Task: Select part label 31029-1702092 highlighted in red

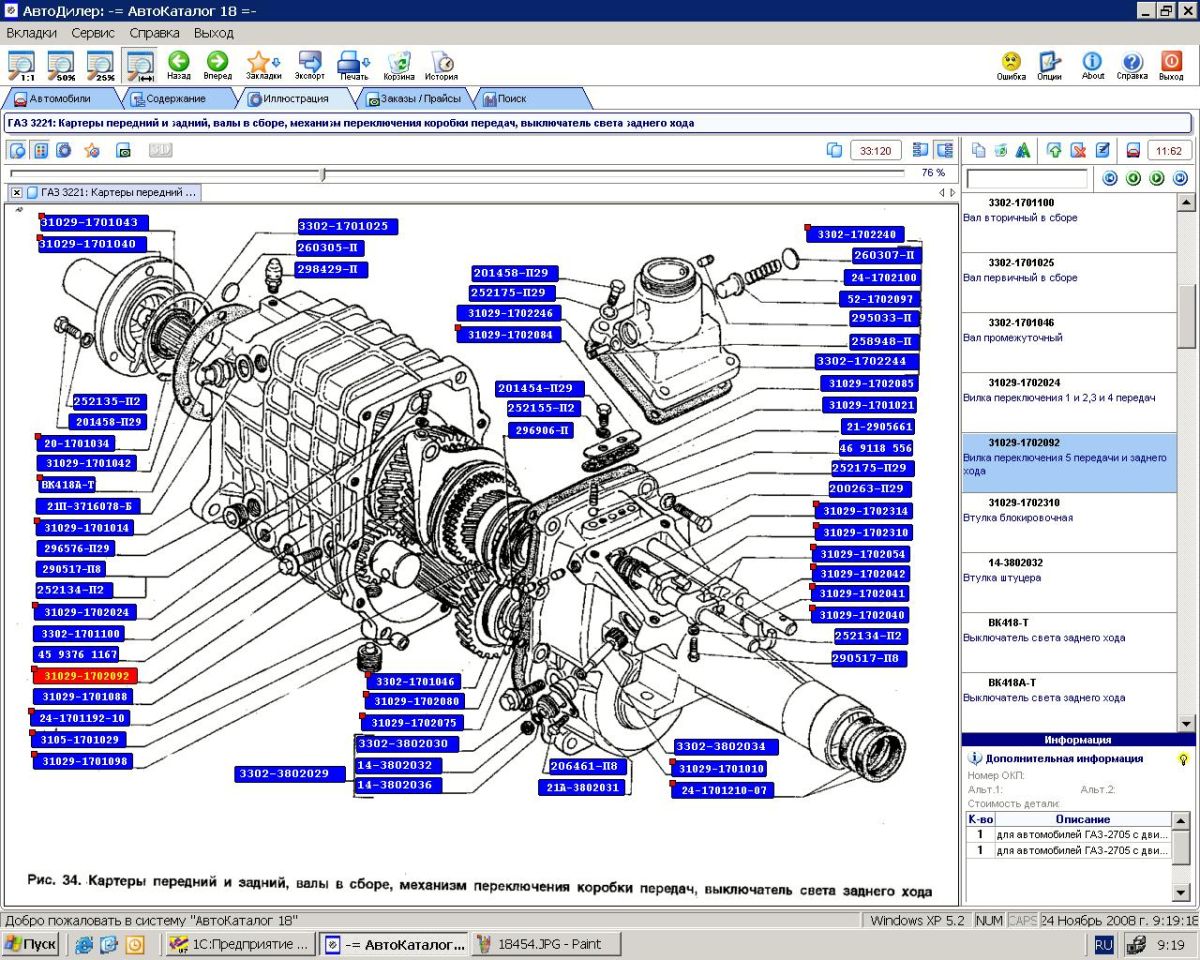Action: 87,676
